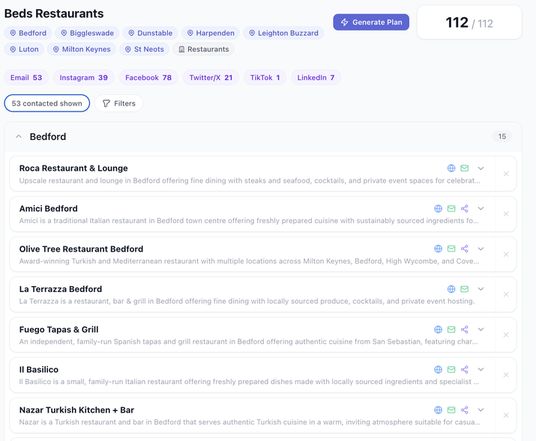Remove Il Basilico with its X
536x441 pixels.
tap(506, 375)
